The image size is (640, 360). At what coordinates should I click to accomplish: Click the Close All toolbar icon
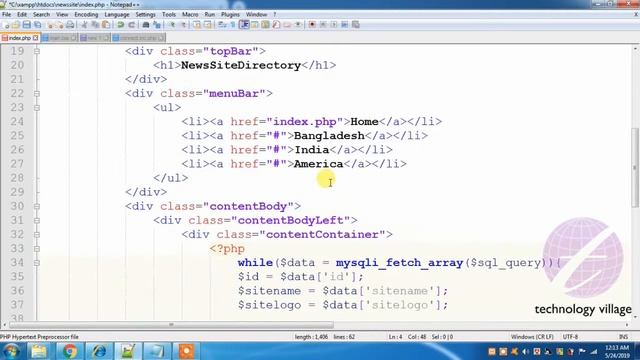pos(60,25)
